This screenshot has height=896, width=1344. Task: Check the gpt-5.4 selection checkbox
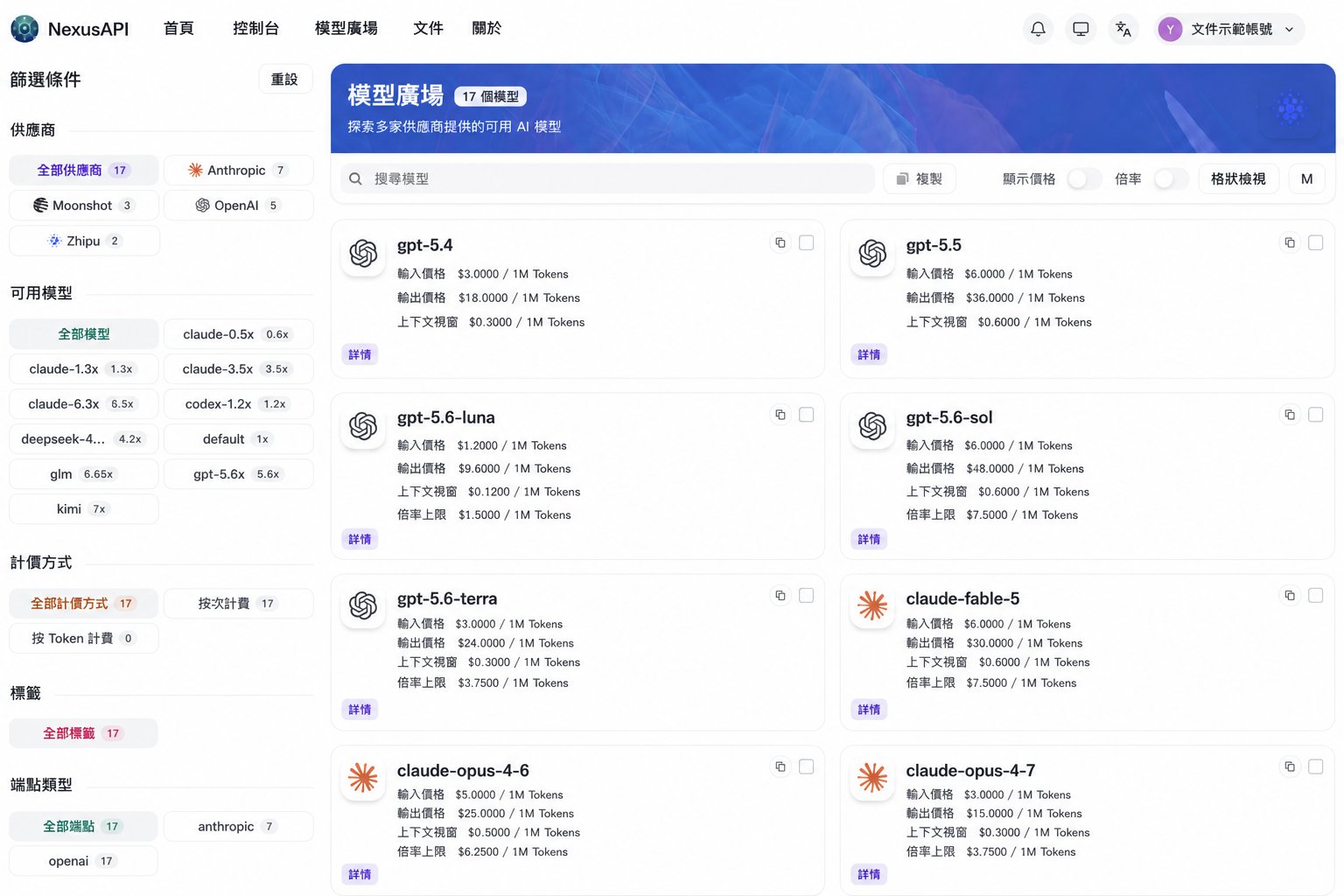click(807, 242)
